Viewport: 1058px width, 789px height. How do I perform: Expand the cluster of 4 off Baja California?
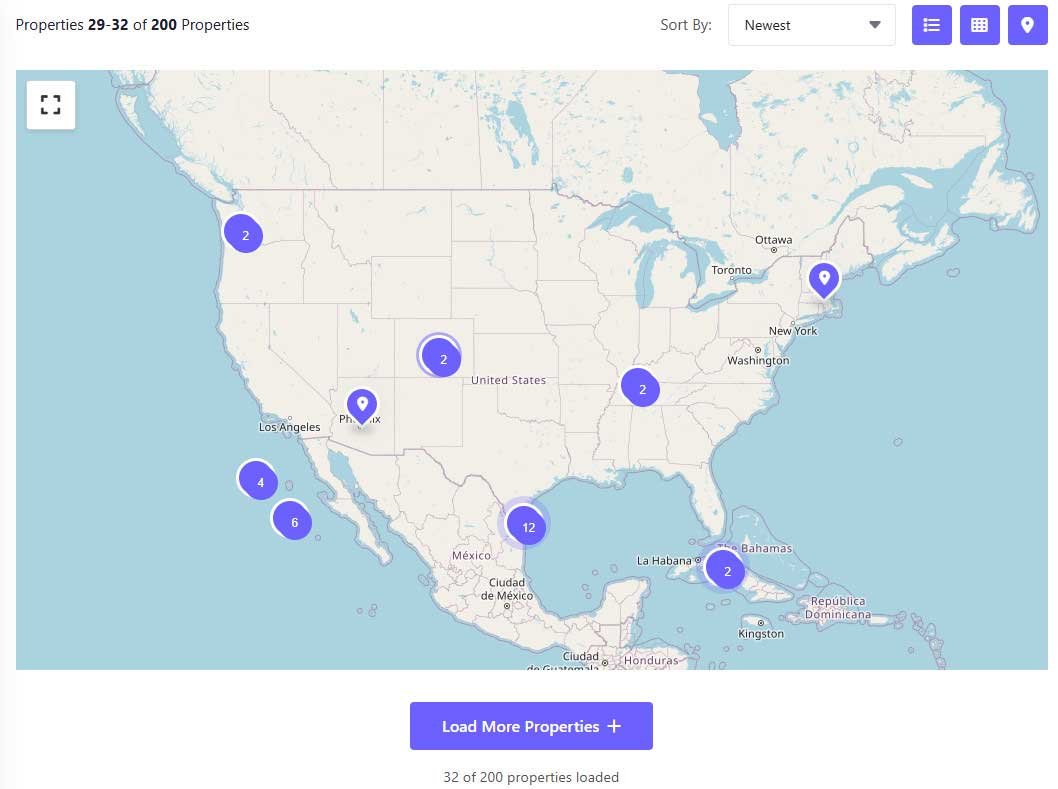pyautogui.click(x=259, y=480)
